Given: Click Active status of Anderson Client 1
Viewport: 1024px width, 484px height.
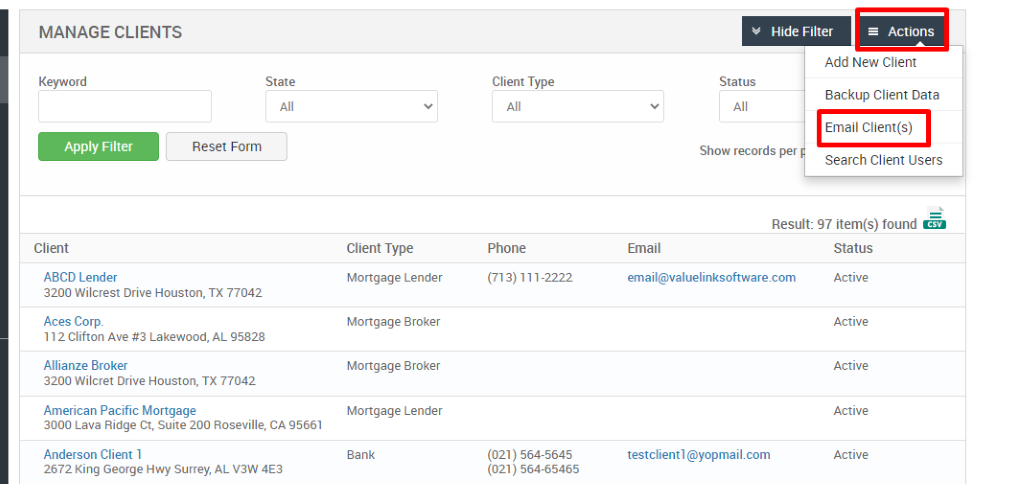Looking at the screenshot, I should click(850, 454).
